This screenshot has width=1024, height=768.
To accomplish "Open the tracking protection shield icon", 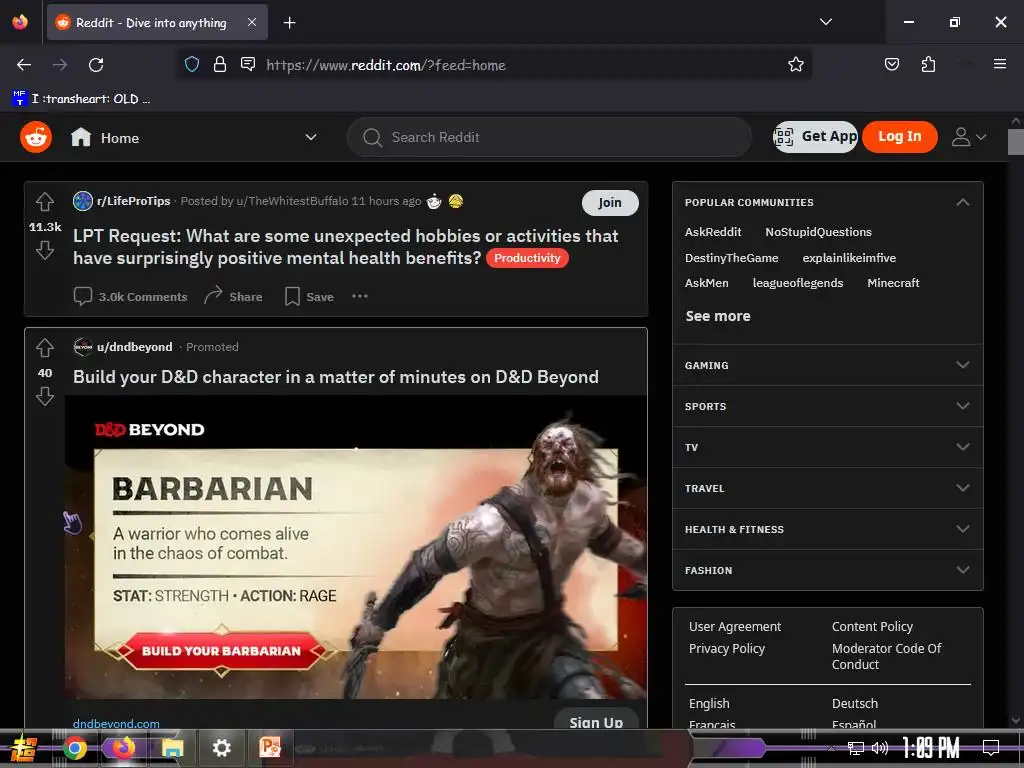I will (192, 65).
